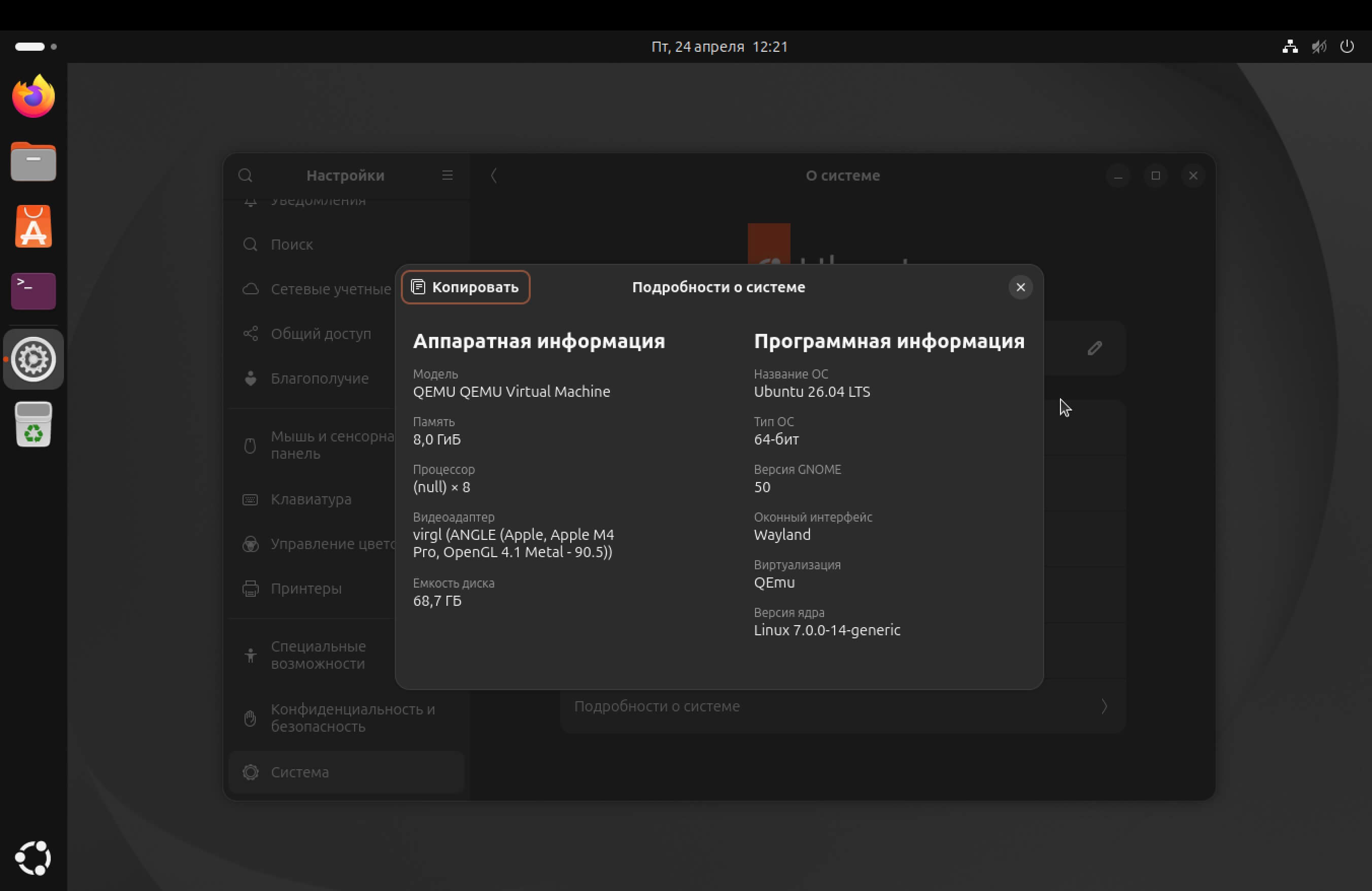Open Firefox from the dock

pos(33,96)
